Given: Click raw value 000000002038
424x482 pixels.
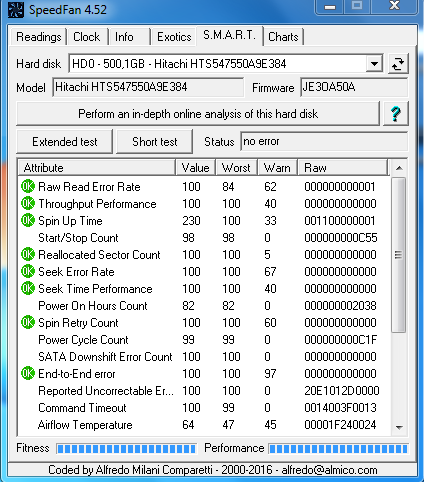Looking at the screenshot, I should point(340,306).
